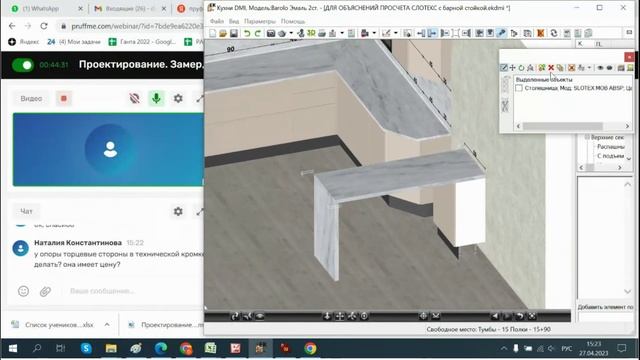Open a project file with the folder icon
This screenshot has width=640, height=360.
223,33
